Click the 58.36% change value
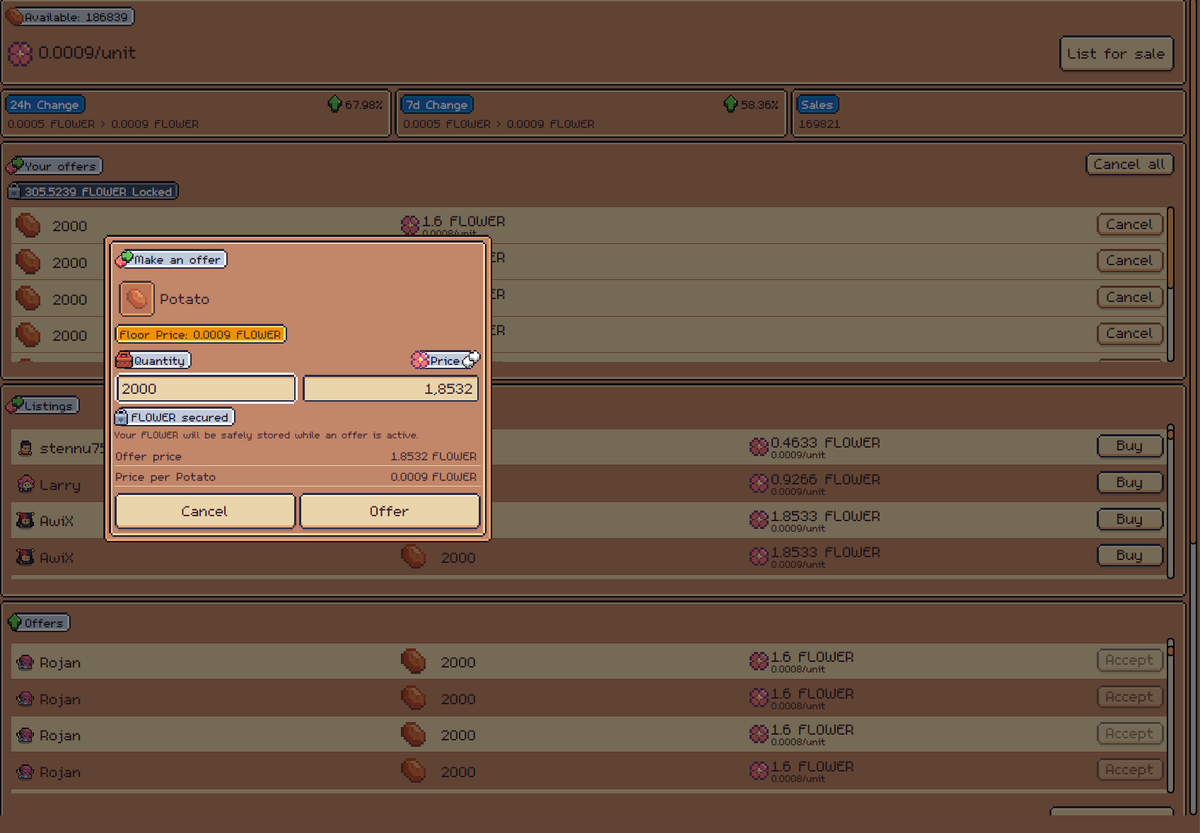1200x833 pixels. (760, 104)
